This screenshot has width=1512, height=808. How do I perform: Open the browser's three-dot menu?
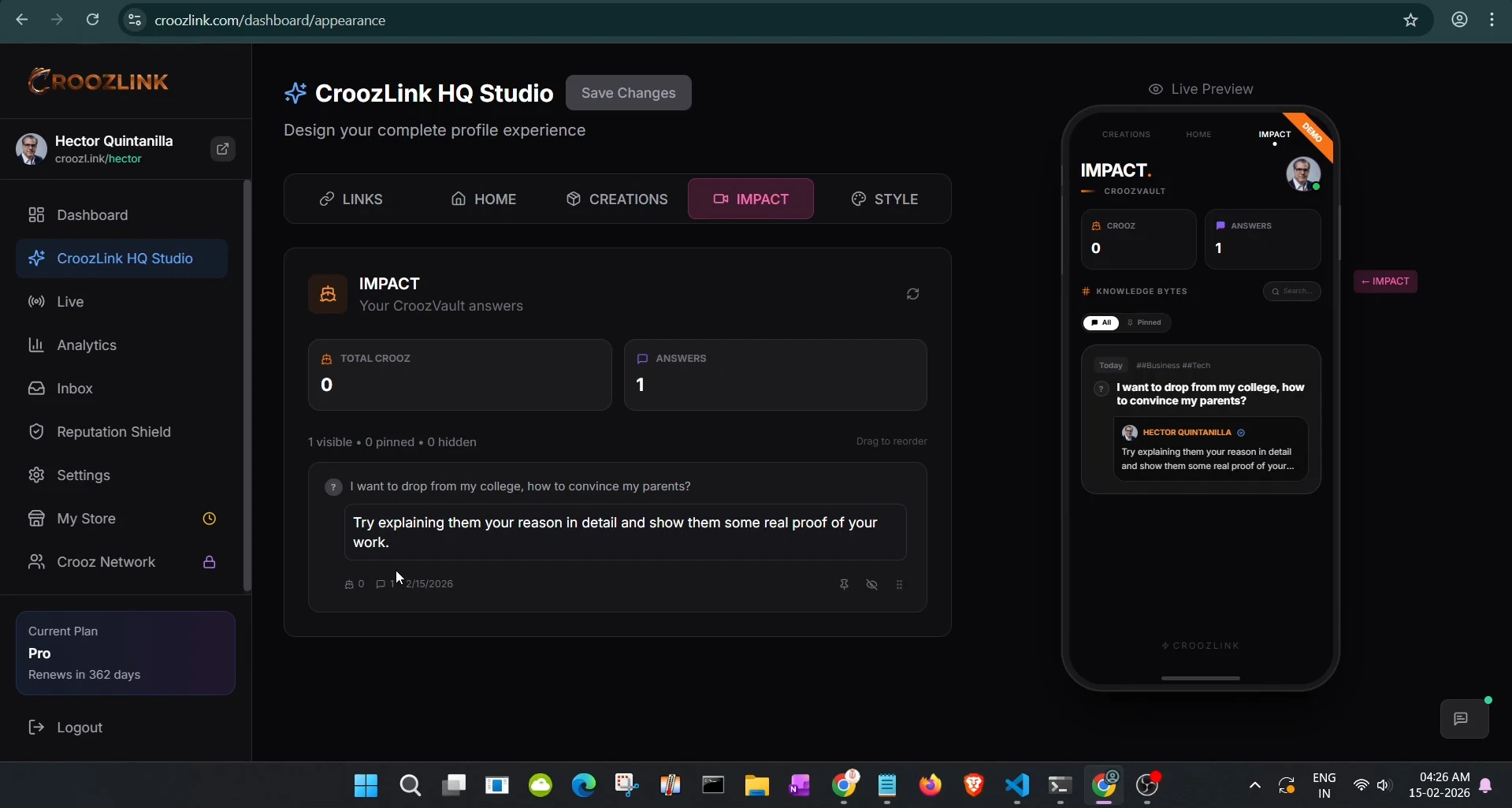pos(1493,20)
